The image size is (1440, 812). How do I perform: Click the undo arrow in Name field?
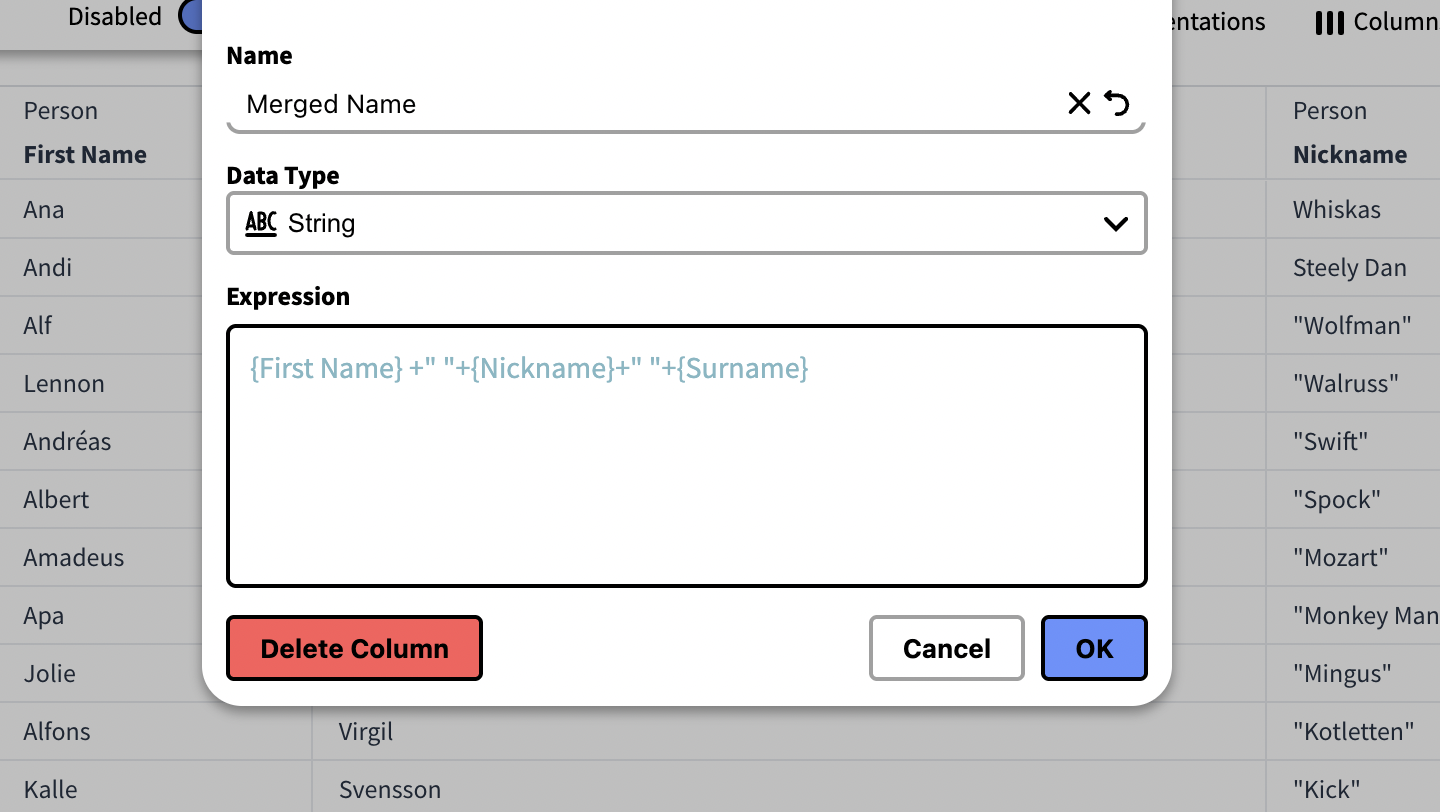click(1117, 103)
